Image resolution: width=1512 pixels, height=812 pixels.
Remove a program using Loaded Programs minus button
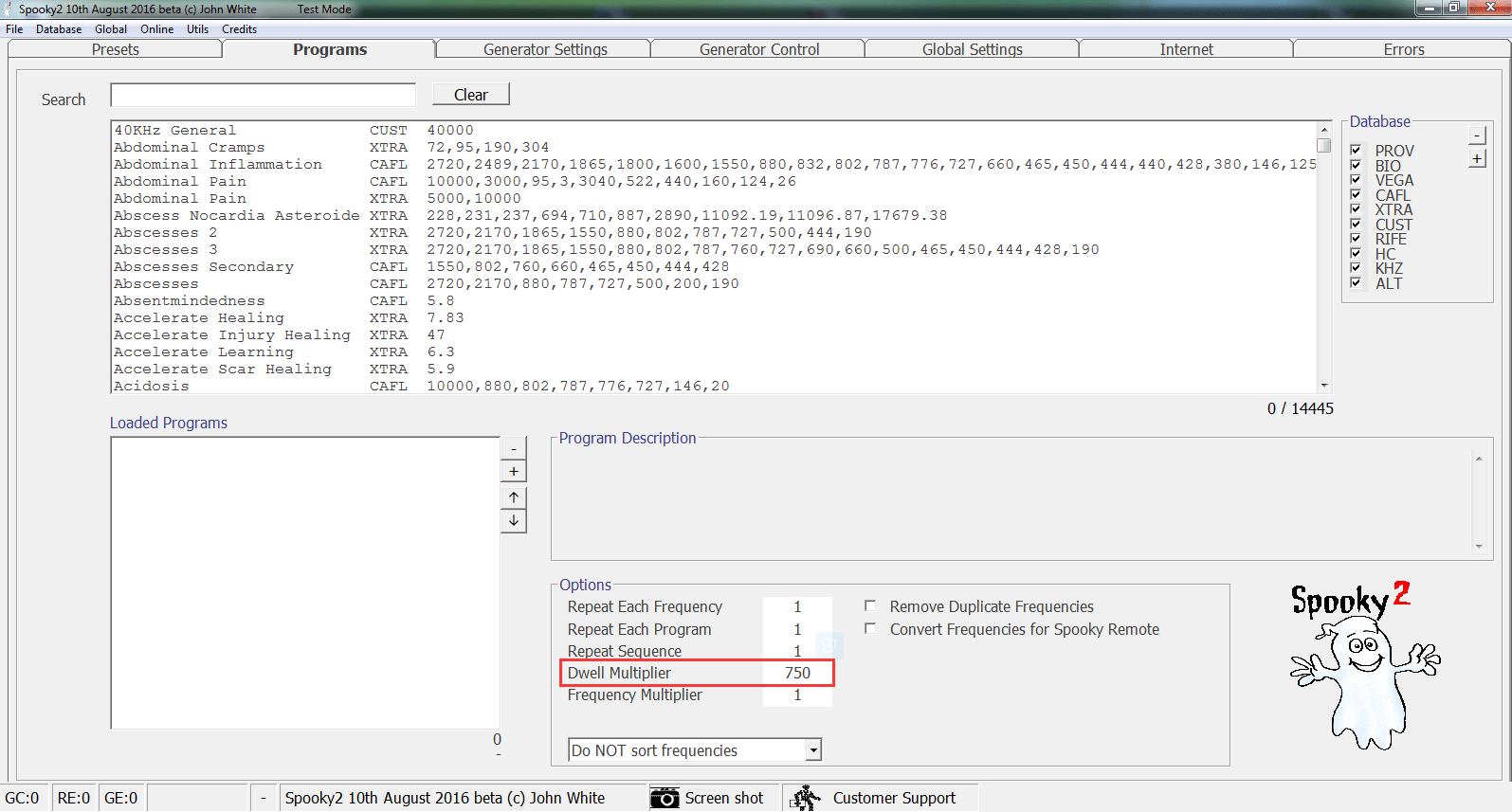(514, 448)
